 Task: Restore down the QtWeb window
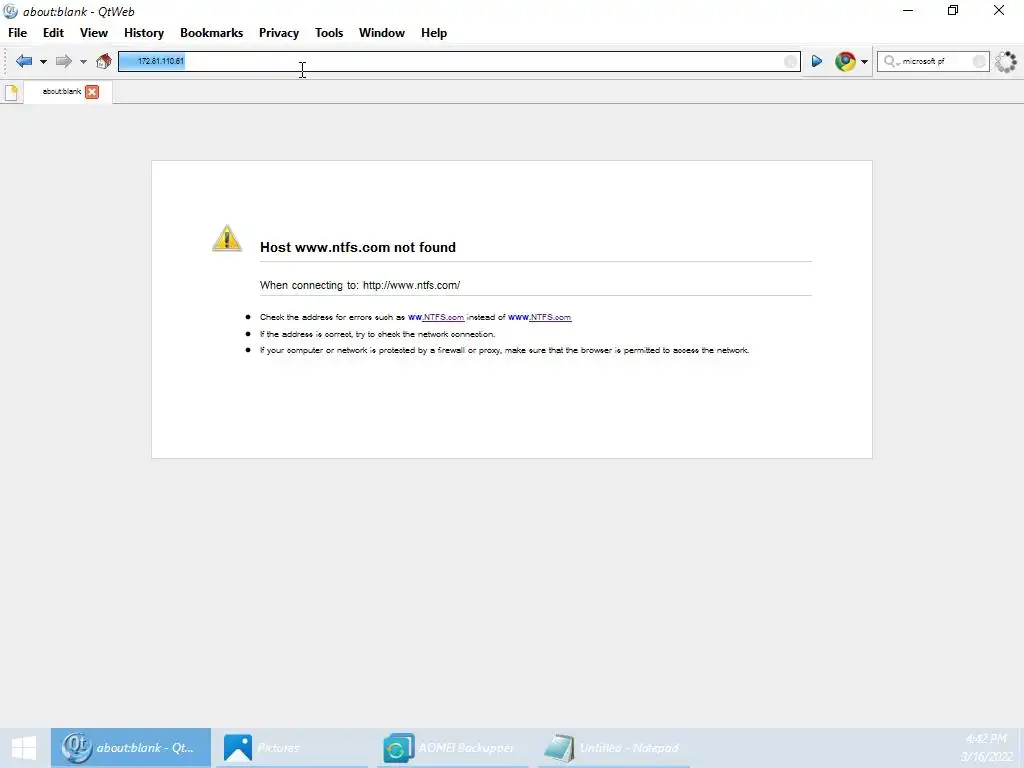953,10
